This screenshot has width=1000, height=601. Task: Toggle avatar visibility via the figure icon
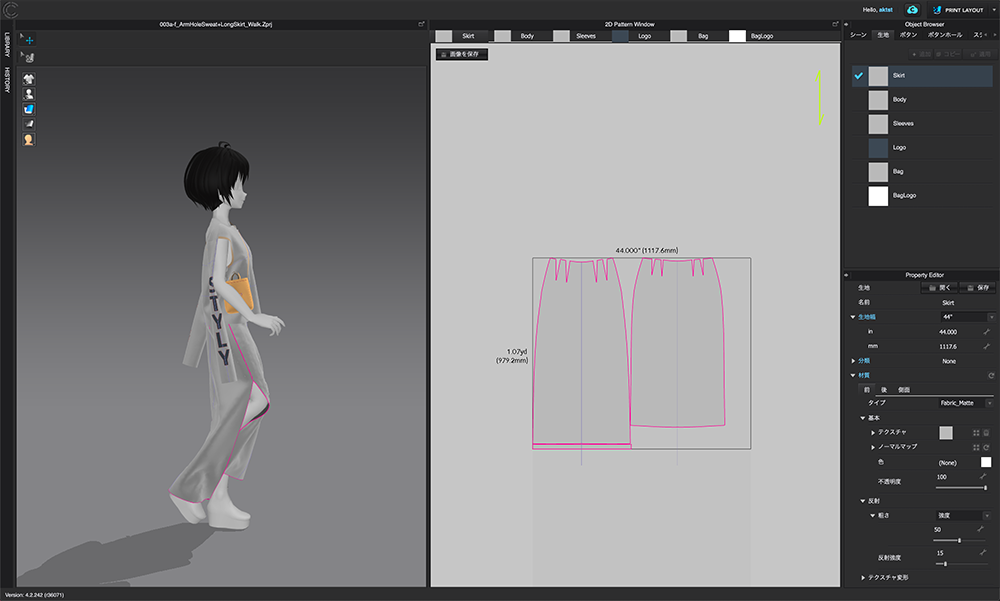[x=29, y=92]
